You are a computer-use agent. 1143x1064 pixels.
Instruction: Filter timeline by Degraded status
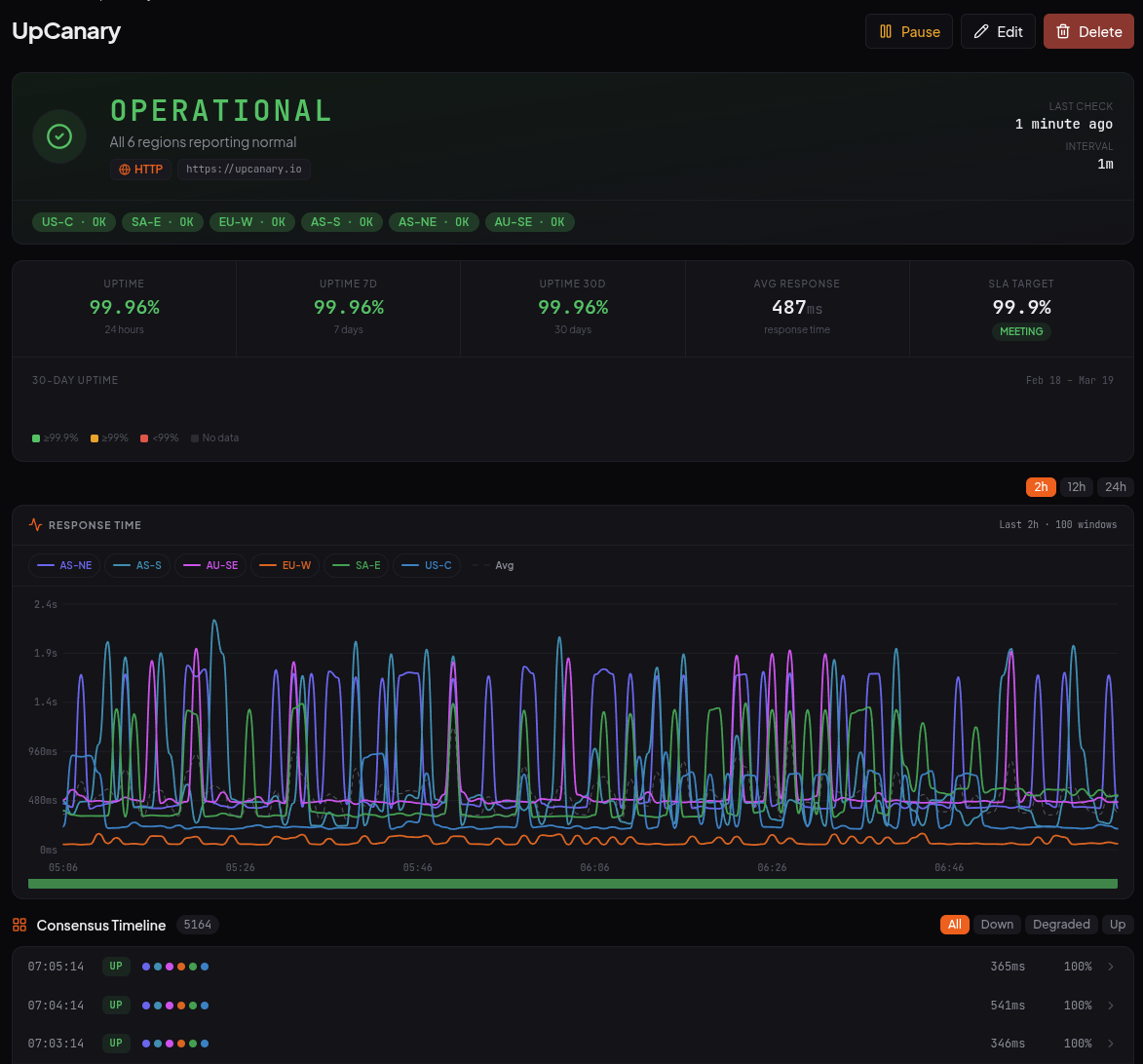tap(1060, 925)
